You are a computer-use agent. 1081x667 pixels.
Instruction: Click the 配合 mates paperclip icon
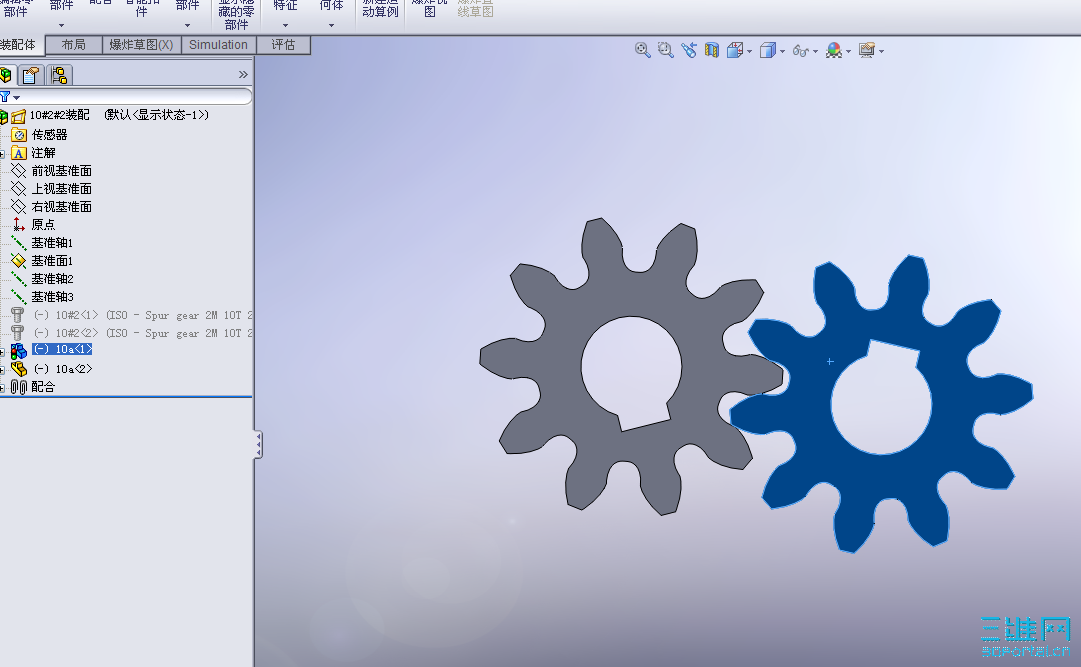click(19, 387)
